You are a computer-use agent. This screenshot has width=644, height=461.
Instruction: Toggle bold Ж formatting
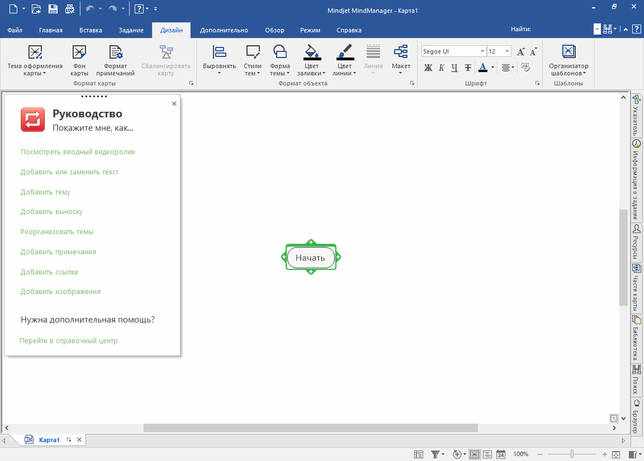428,67
